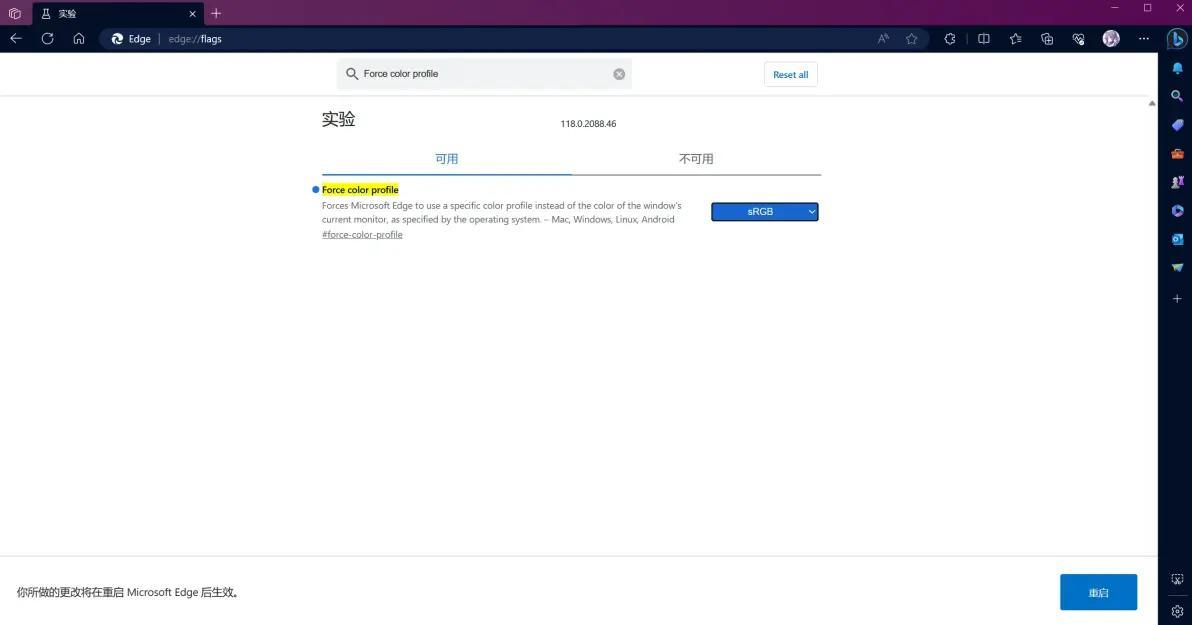This screenshot has width=1192, height=625.
Task: Open the favorites list icon
Action: 1015,39
